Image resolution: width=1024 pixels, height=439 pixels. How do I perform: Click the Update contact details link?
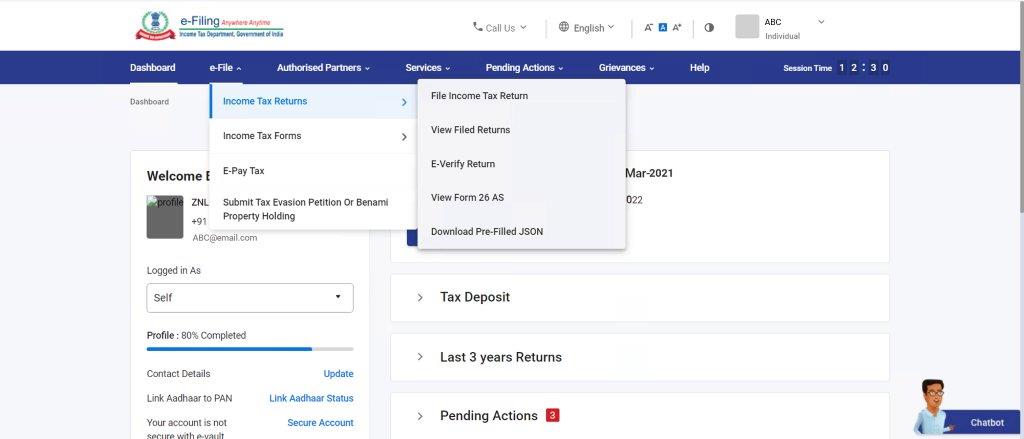point(338,374)
